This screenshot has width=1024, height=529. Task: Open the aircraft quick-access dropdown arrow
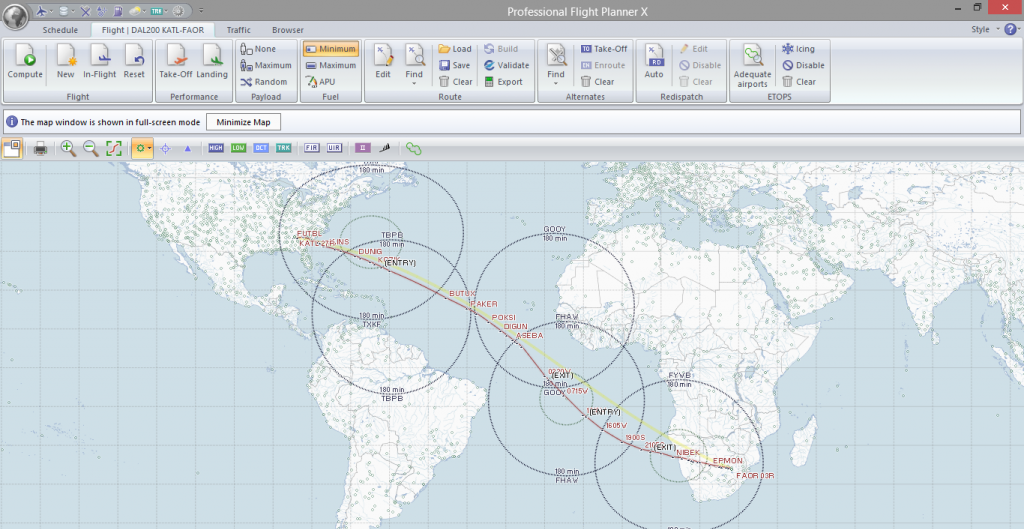52,11
